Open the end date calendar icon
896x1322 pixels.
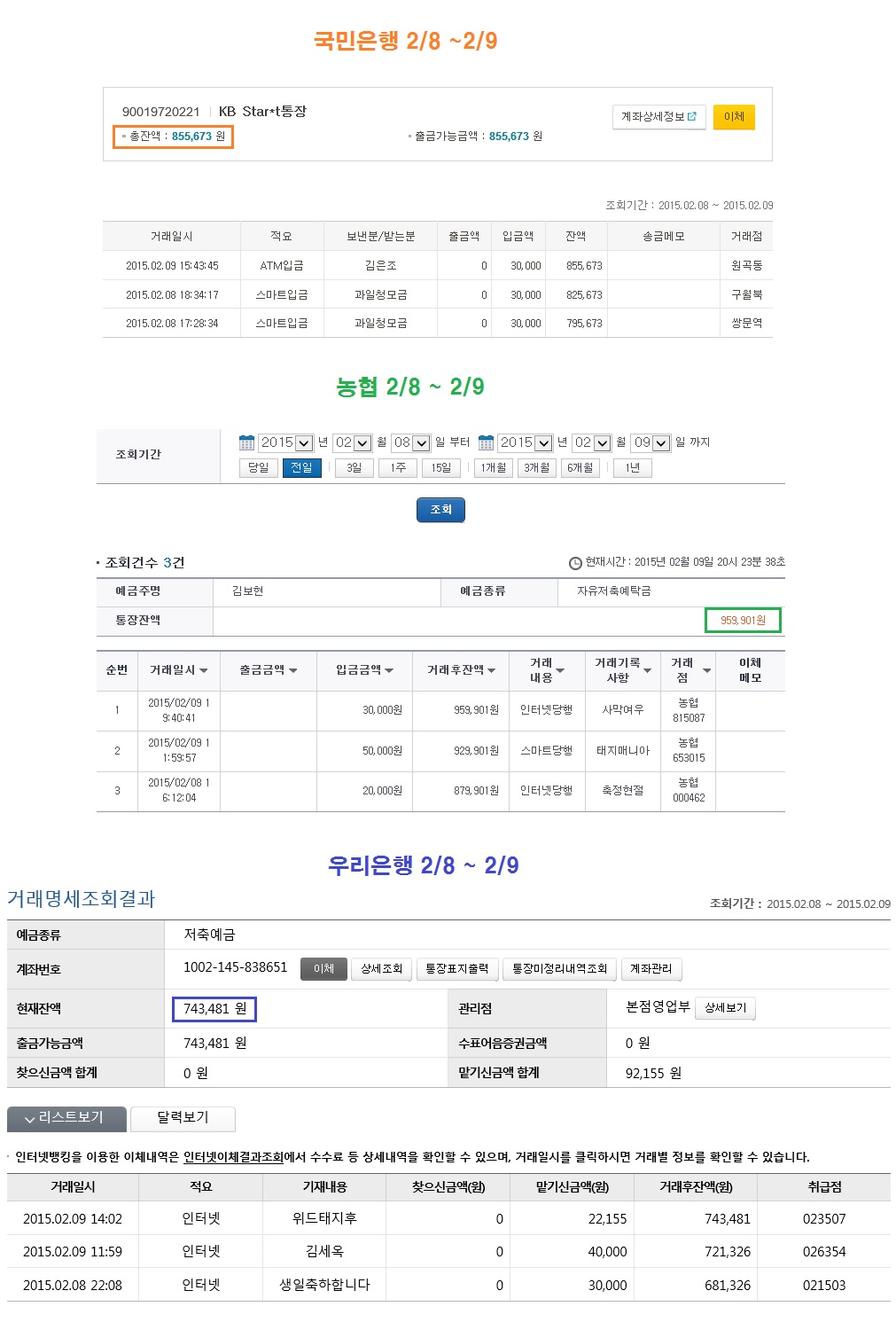coord(486,442)
